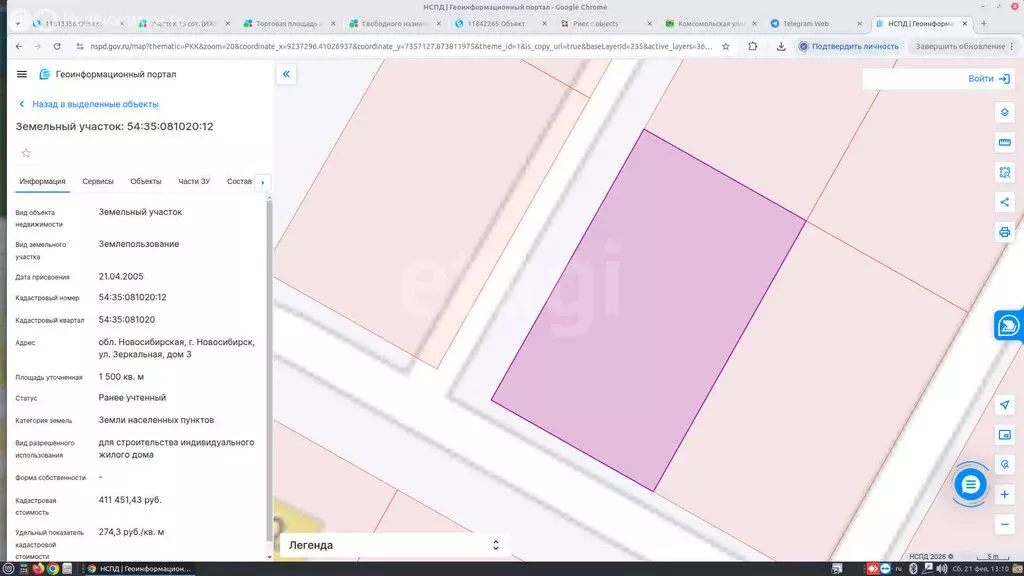Screen dimensions: 1024x576
Task: Zoom in on the map
Action: pyautogui.click(x=1005, y=495)
